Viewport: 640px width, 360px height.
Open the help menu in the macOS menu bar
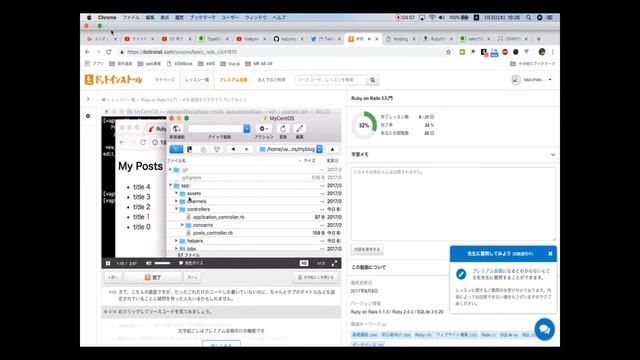point(279,18)
